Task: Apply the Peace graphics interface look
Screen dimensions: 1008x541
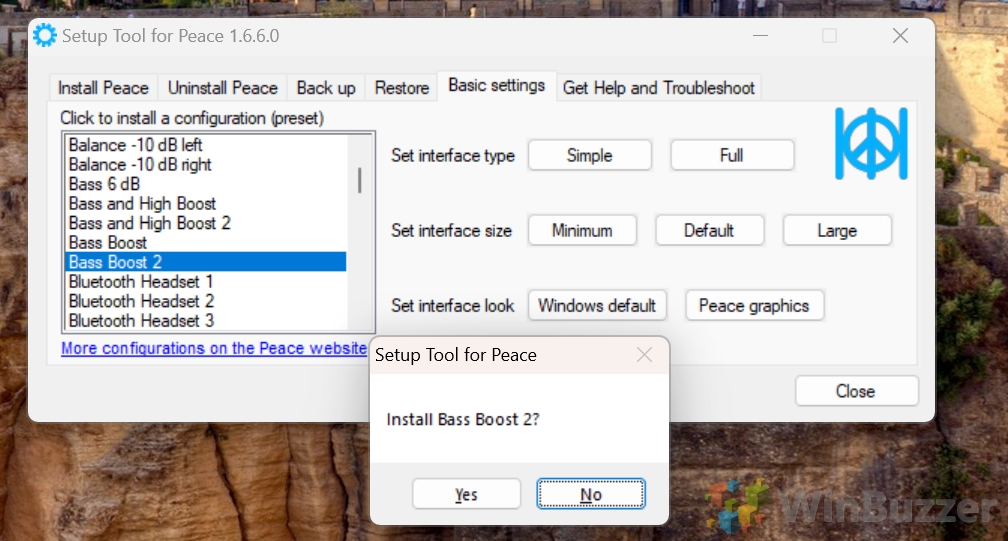Action: point(754,305)
